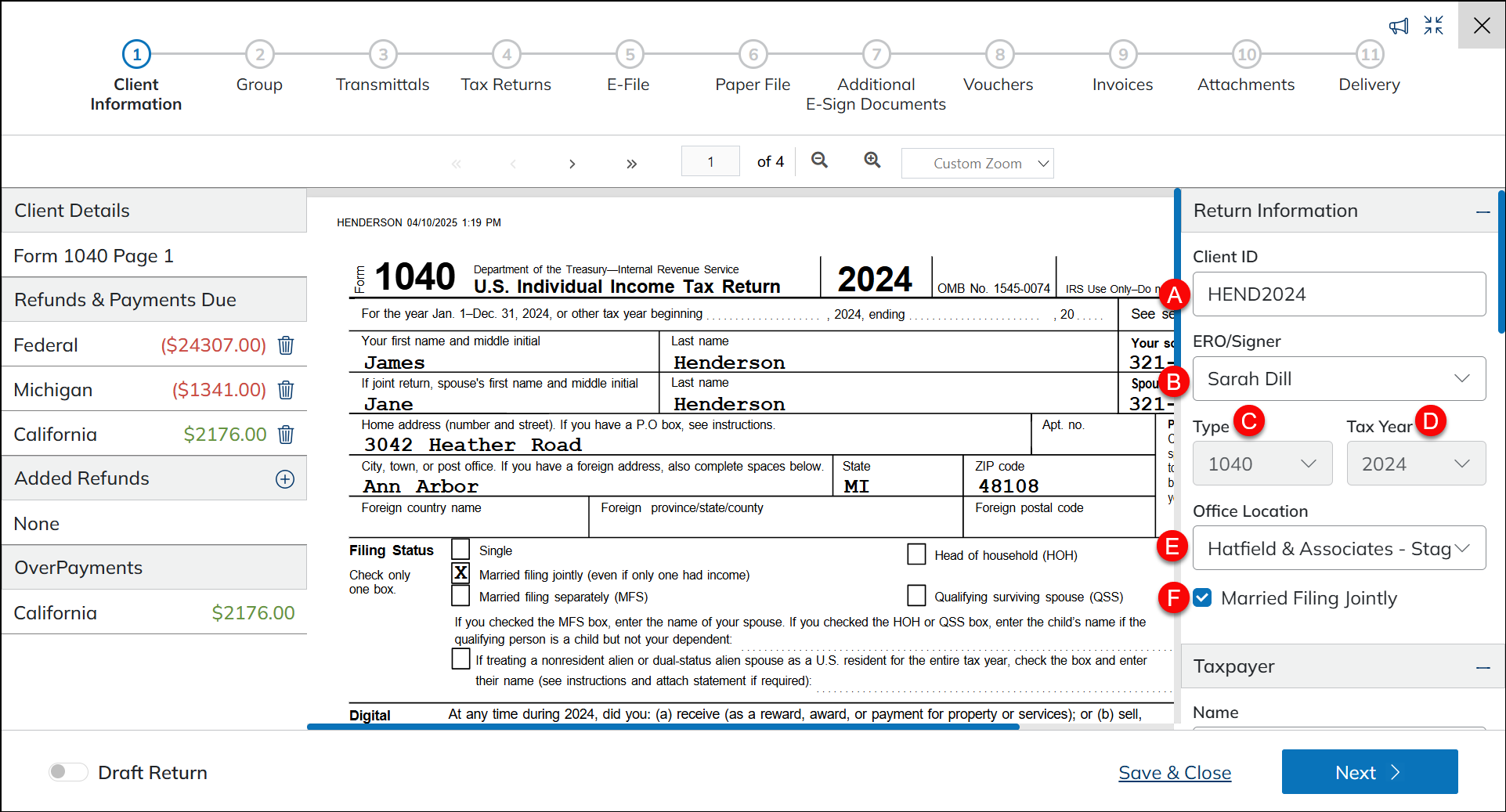Viewport: 1506px width, 812px height.
Task: Go to next page of document
Action: coord(572,164)
